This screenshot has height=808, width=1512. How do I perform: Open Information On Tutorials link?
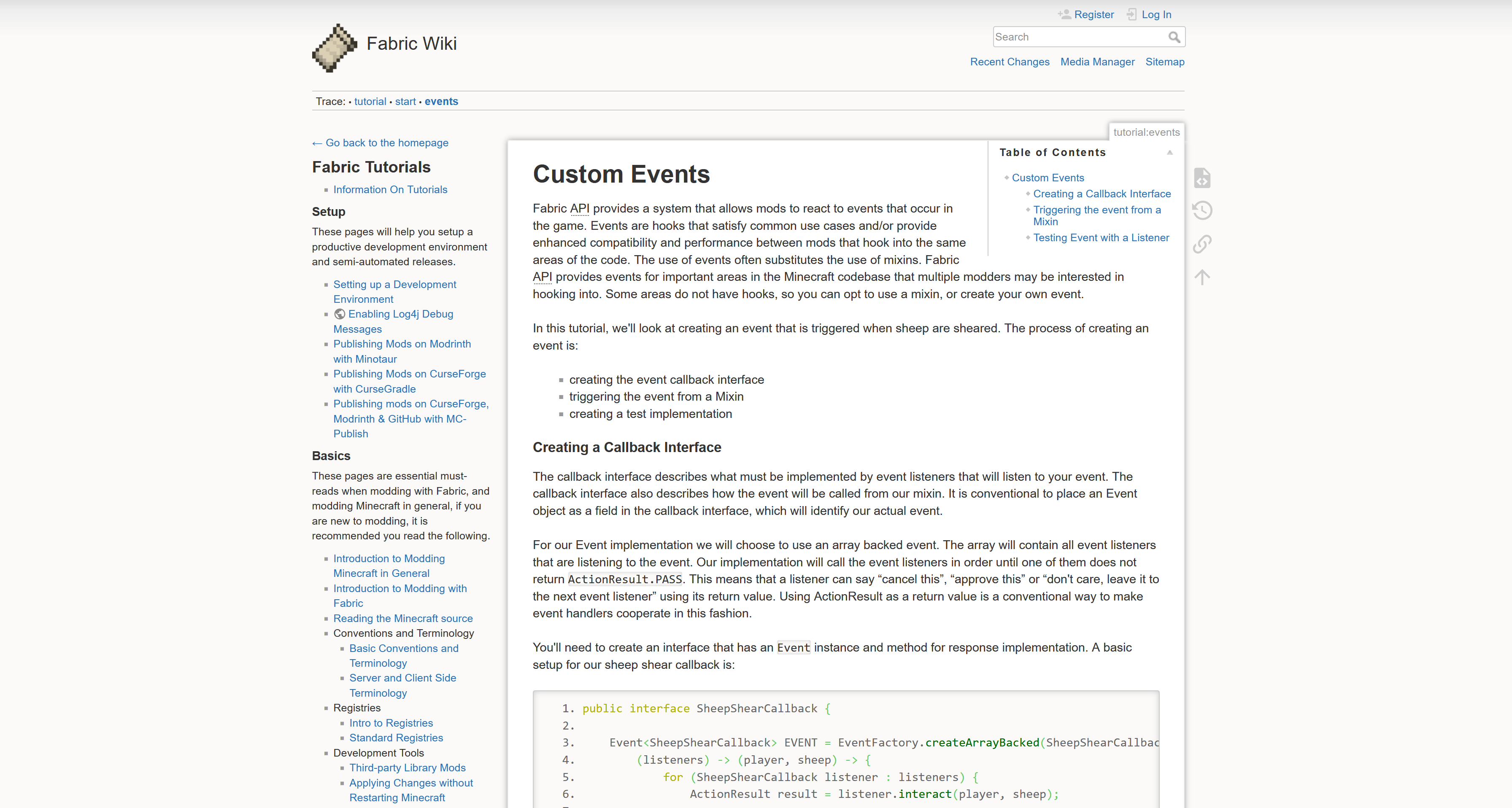pyautogui.click(x=390, y=189)
